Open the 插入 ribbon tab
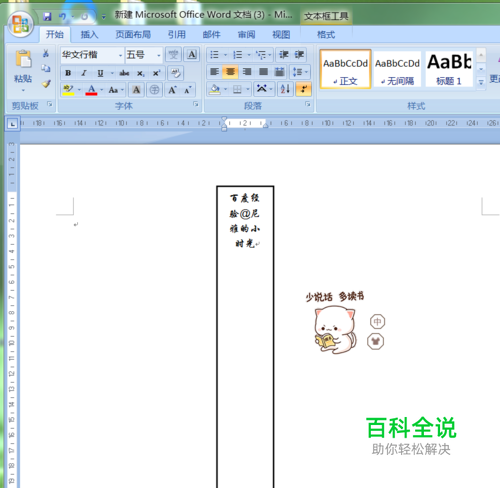Image resolution: width=500 pixels, height=488 pixels. (x=89, y=34)
